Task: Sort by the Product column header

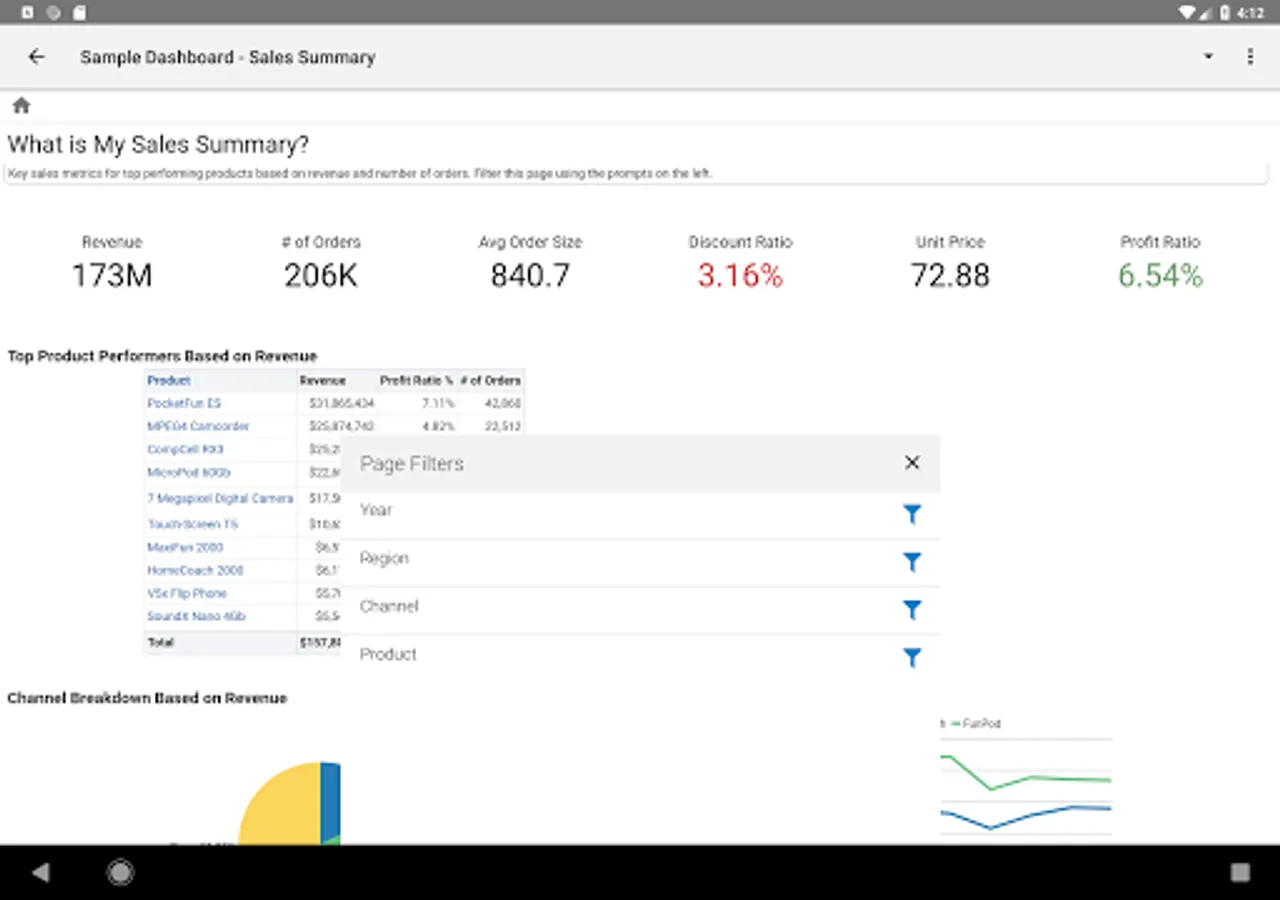Action: click(169, 380)
